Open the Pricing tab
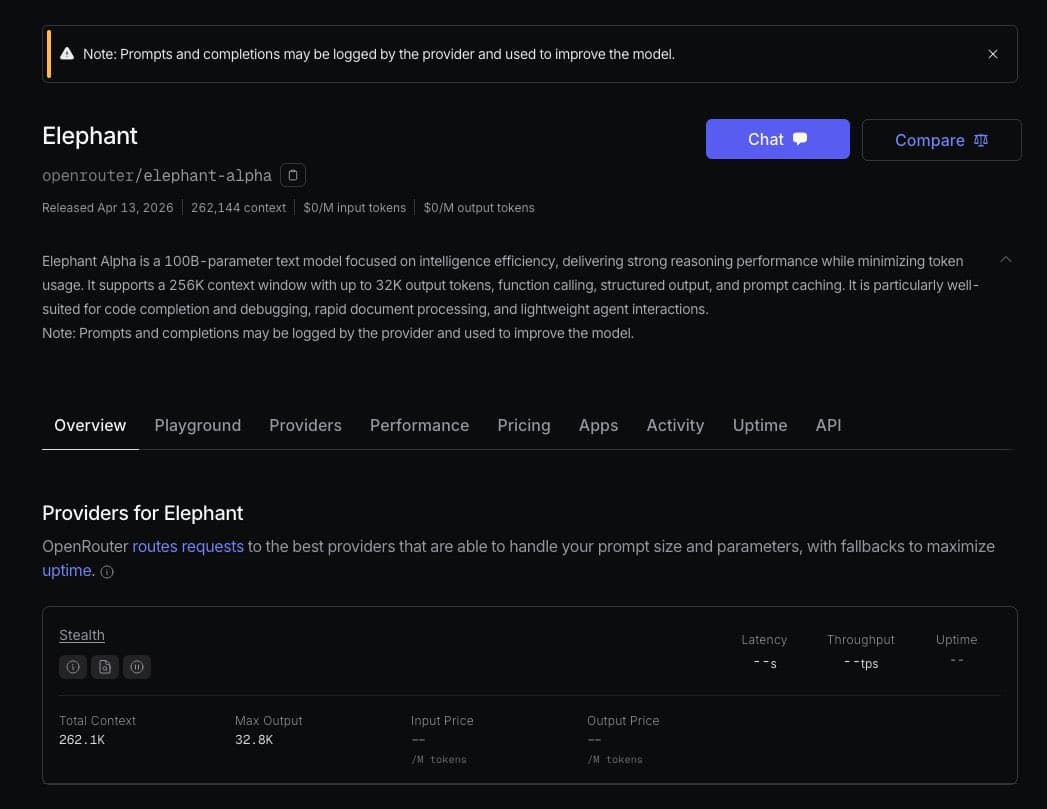Screen dimensions: 1047x809 pyautogui.click(x=523, y=425)
